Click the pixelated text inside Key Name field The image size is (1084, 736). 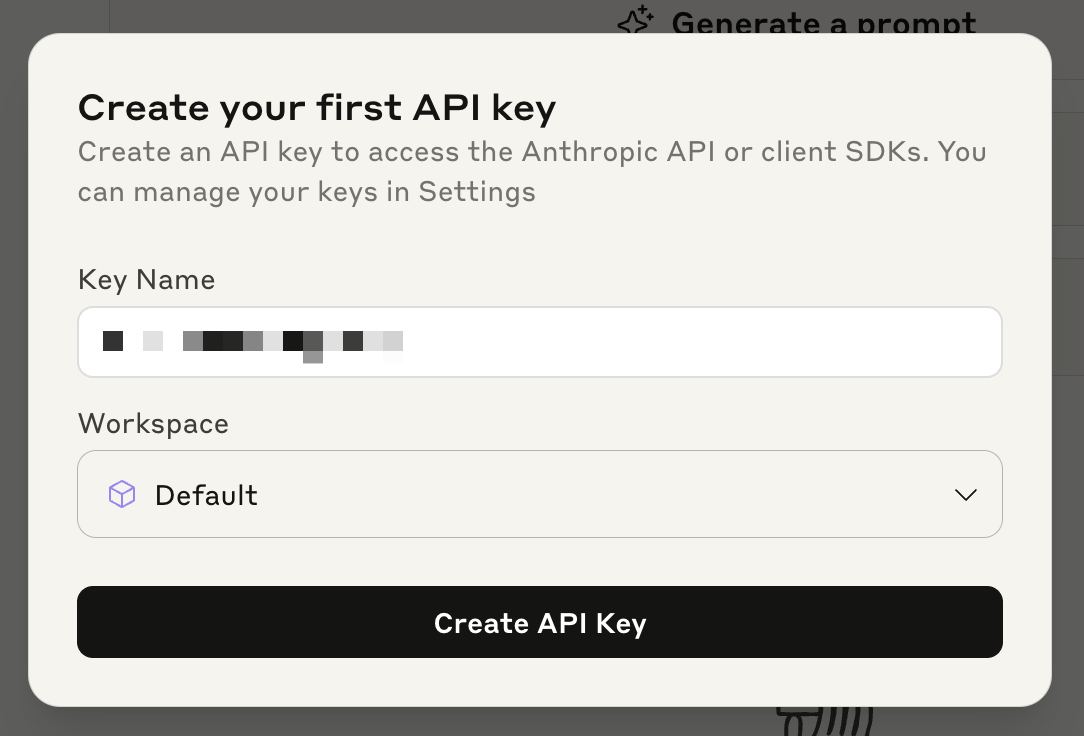(253, 342)
